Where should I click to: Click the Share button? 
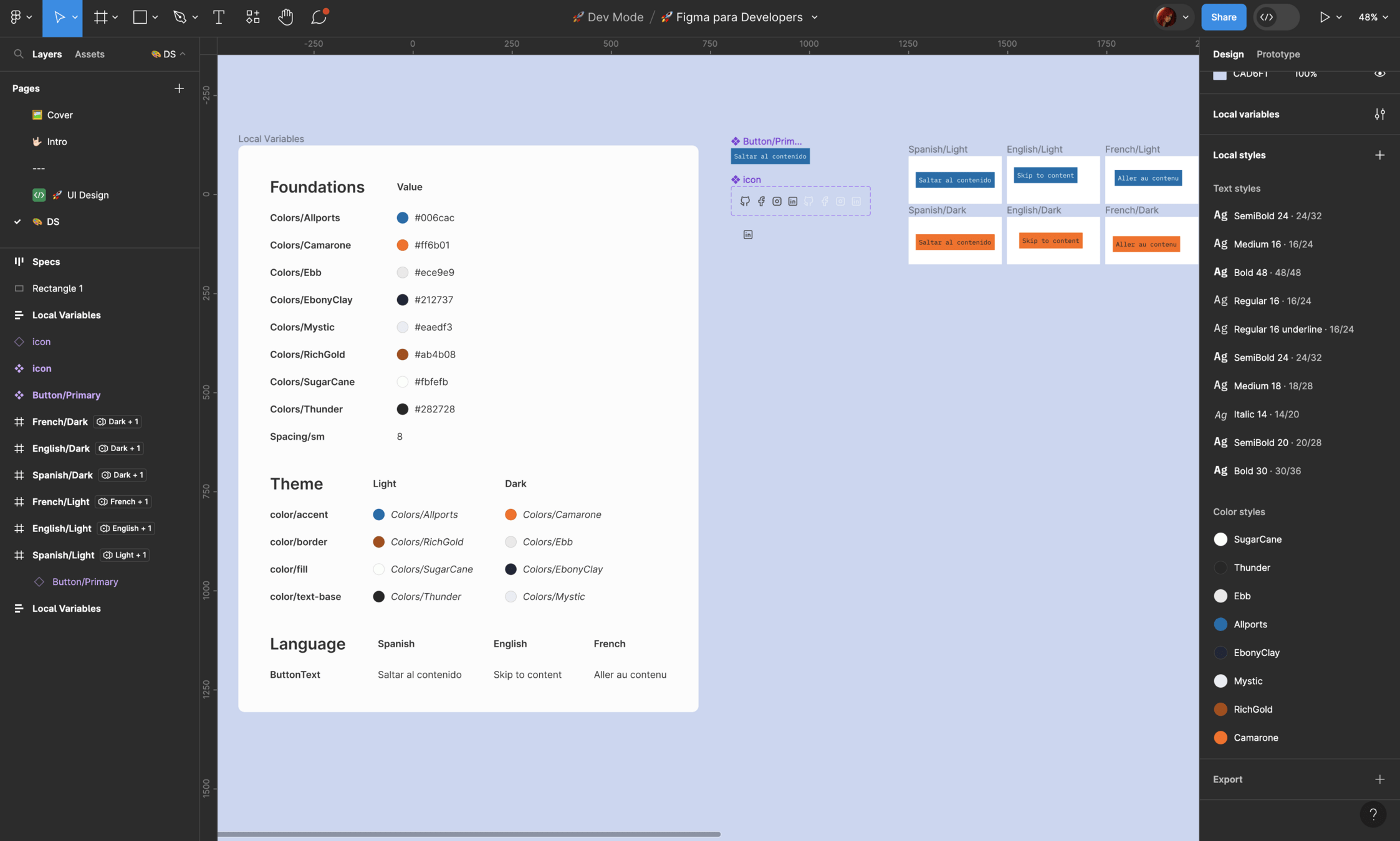click(1223, 17)
